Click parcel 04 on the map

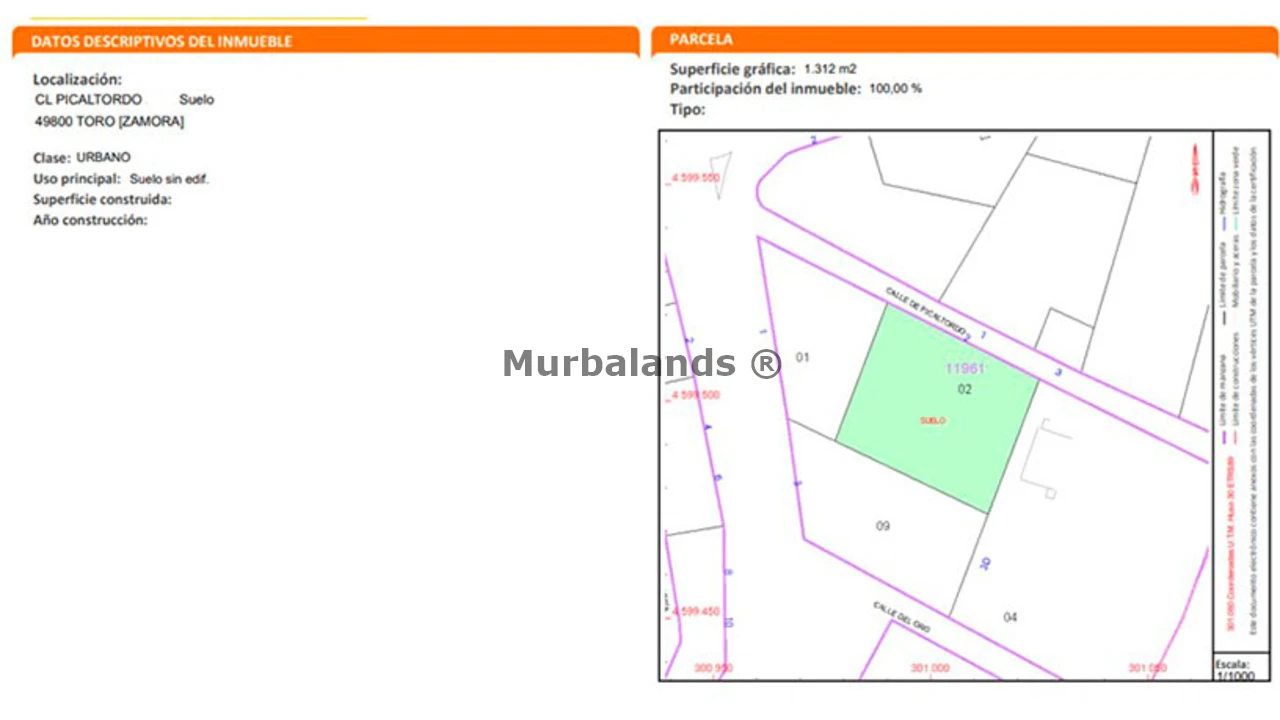coord(1010,617)
